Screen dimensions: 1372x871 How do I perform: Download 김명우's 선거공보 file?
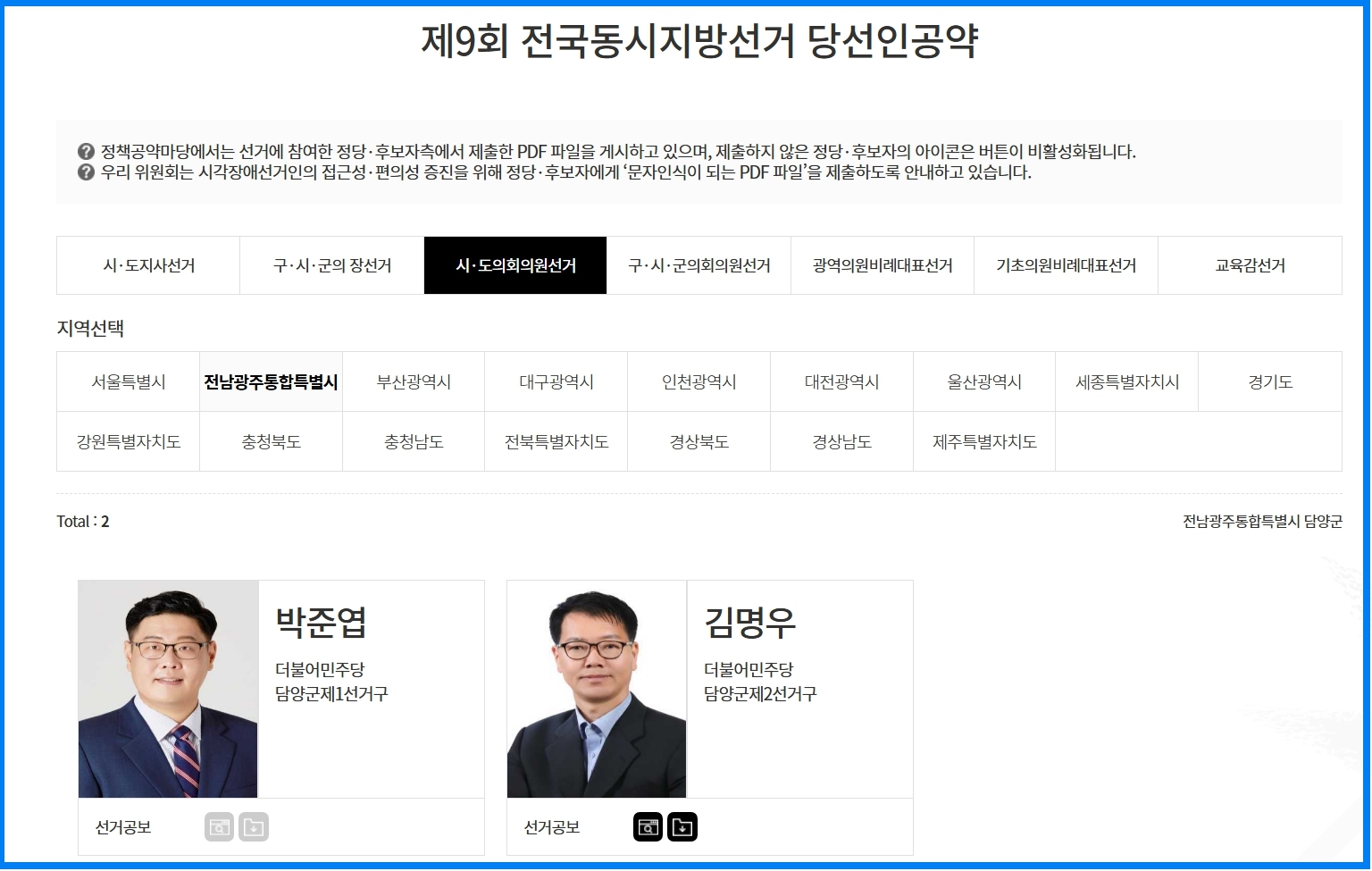(682, 827)
